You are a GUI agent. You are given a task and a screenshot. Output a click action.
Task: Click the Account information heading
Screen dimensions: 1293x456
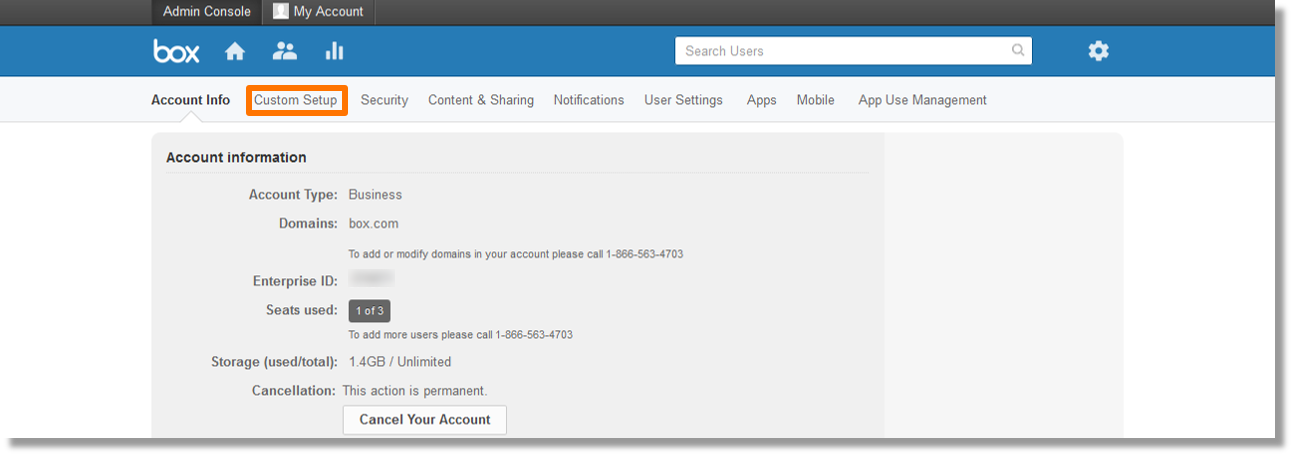click(x=236, y=157)
